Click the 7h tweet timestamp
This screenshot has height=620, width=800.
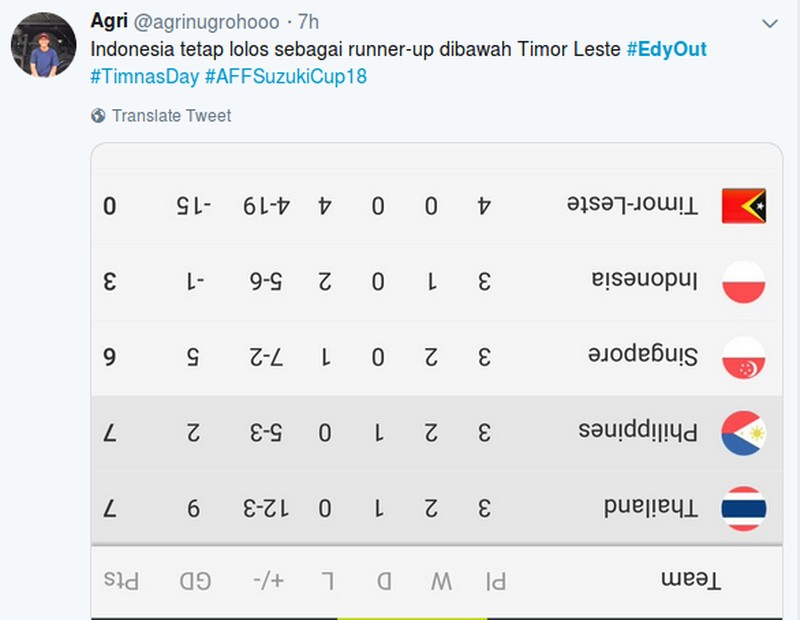point(308,22)
